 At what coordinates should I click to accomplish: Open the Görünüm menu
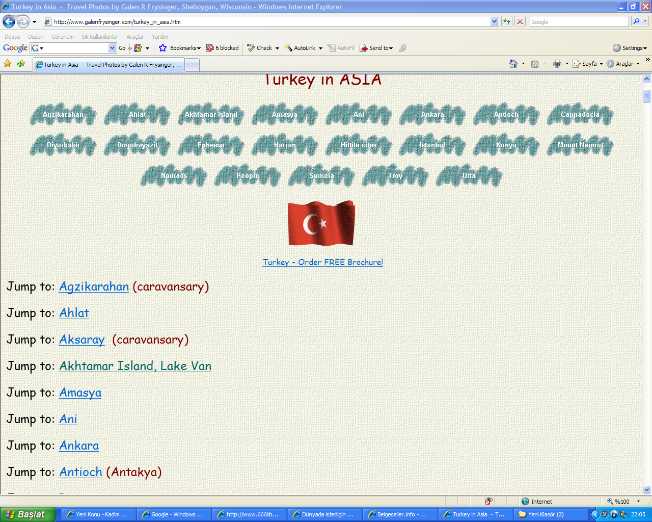(62, 37)
